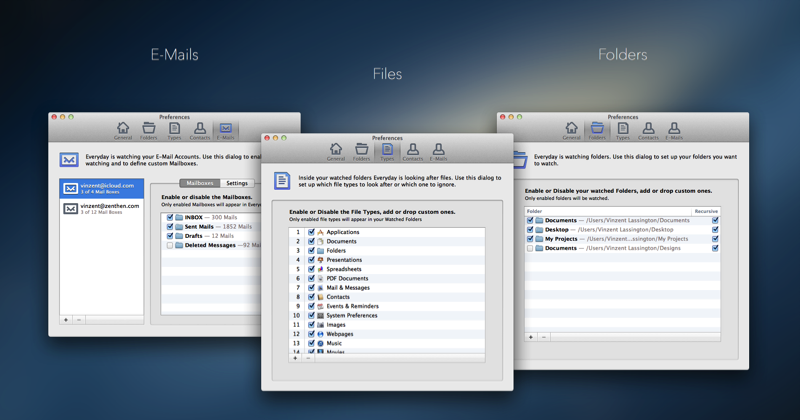Open E-Mails icon in right Folders window
The width and height of the screenshot is (800, 420).
(674, 130)
